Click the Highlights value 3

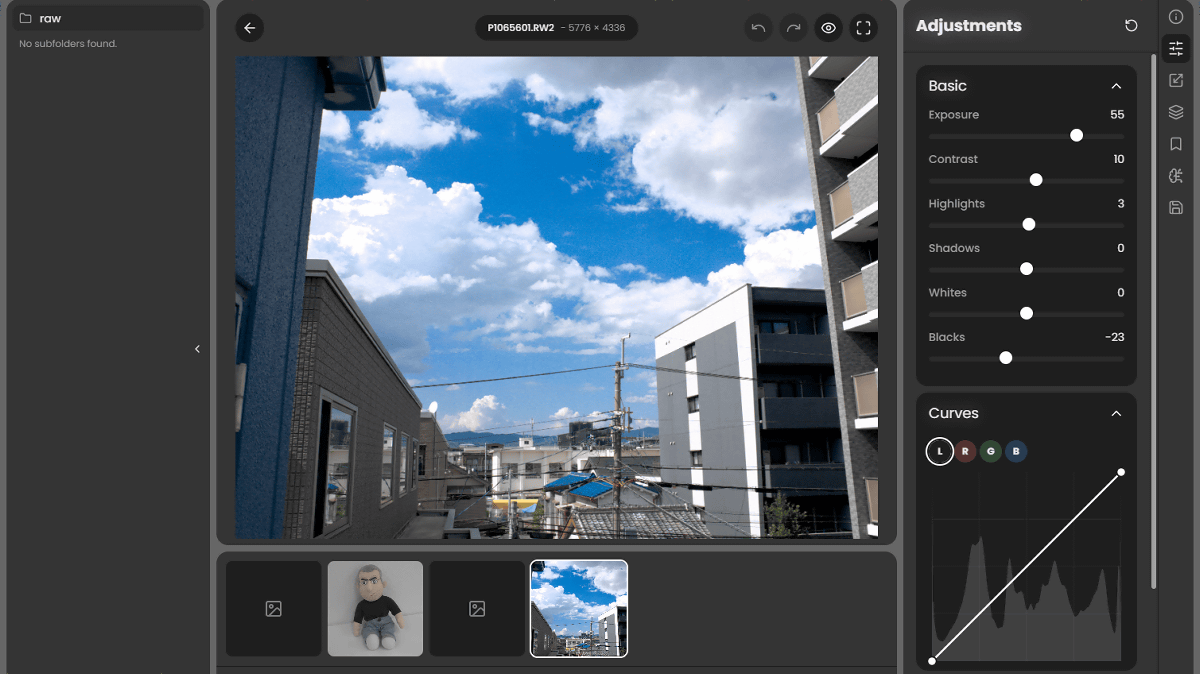(x=1121, y=204)
